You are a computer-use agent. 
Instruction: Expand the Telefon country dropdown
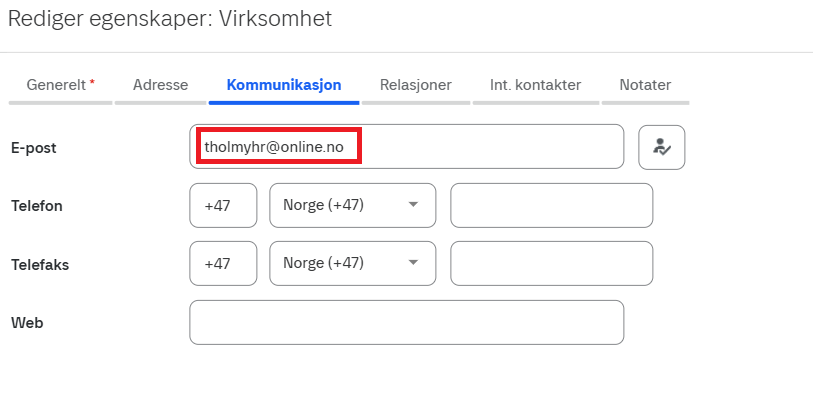click(352, 205)
